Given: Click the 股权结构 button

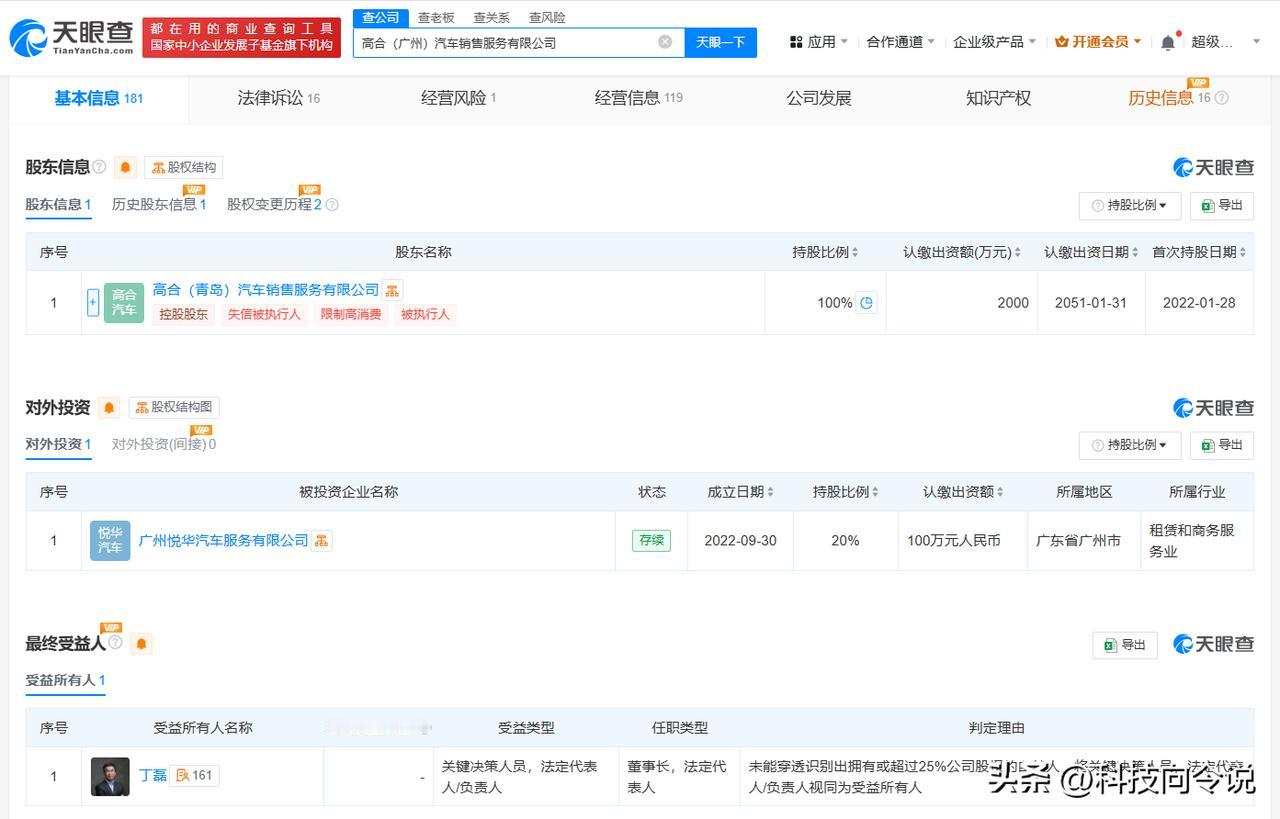Looking at the screenshot, I should coord(184,167).
